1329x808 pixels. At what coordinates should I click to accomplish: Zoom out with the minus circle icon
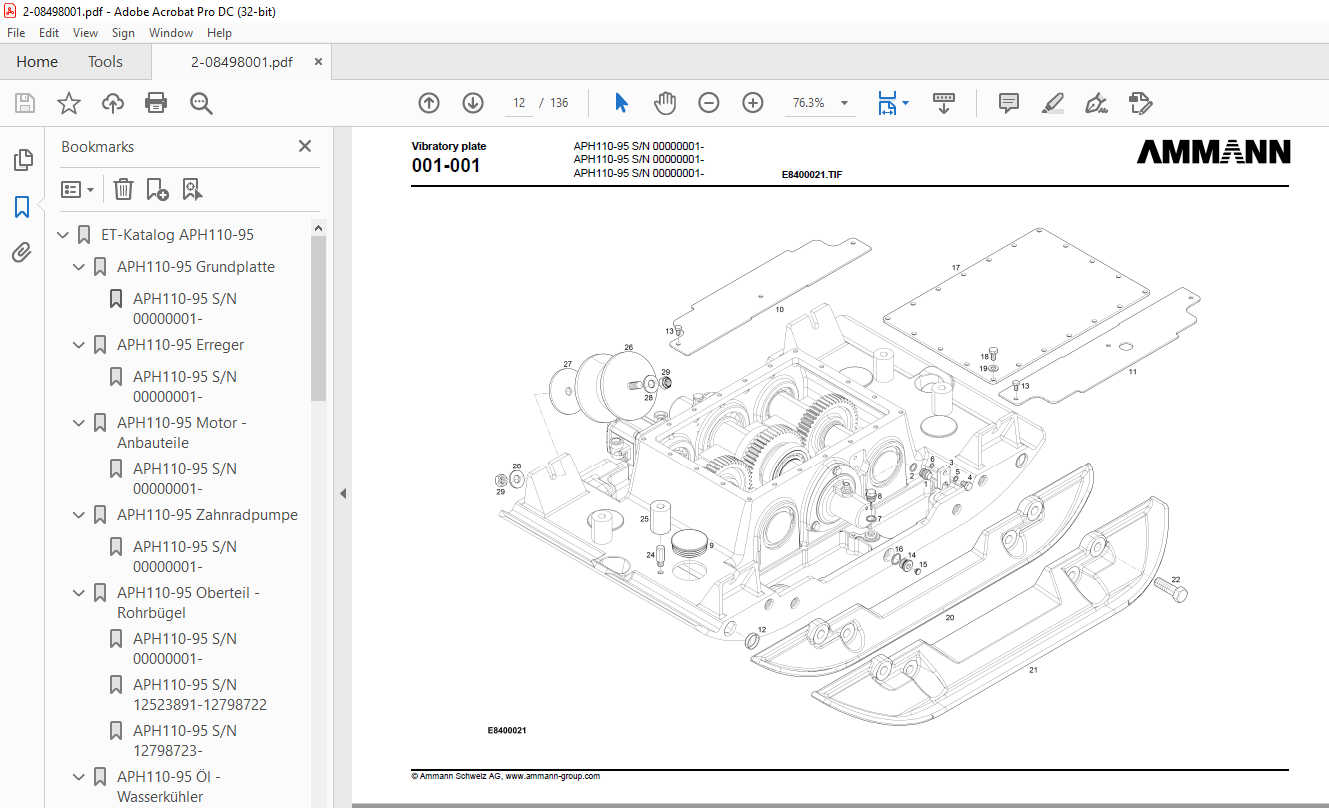pos(709,103)
